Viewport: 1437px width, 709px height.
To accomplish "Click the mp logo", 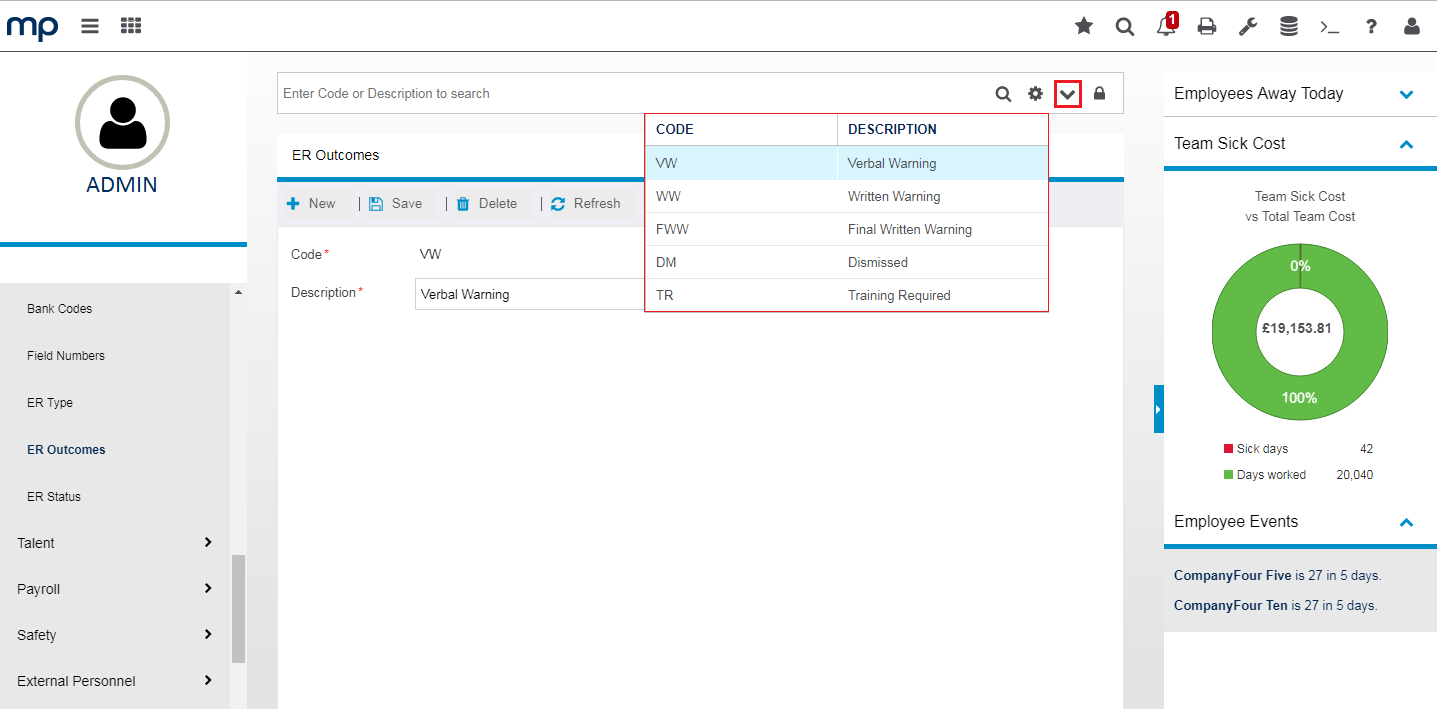I will (33, 26).
